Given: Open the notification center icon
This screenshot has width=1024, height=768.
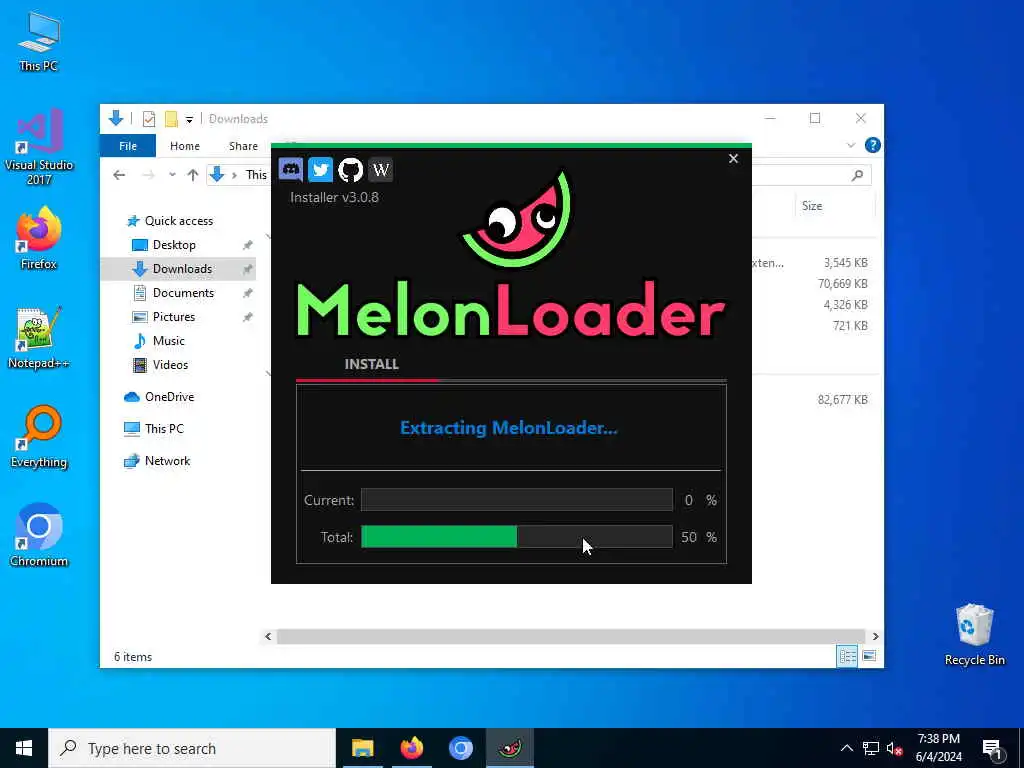Looking at the screenshot, I should point(991,748).
